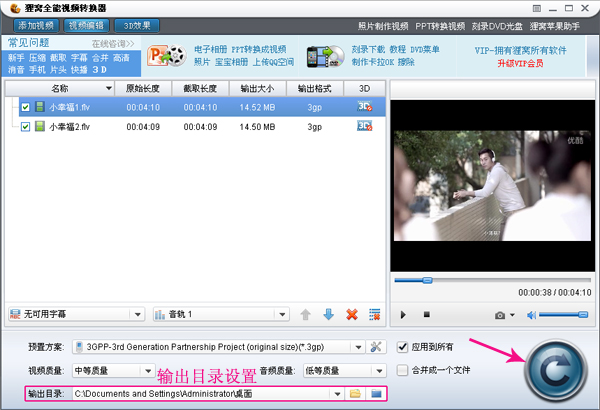
Task: Click 升级VIP会员 link
Action: coord(520,63)
